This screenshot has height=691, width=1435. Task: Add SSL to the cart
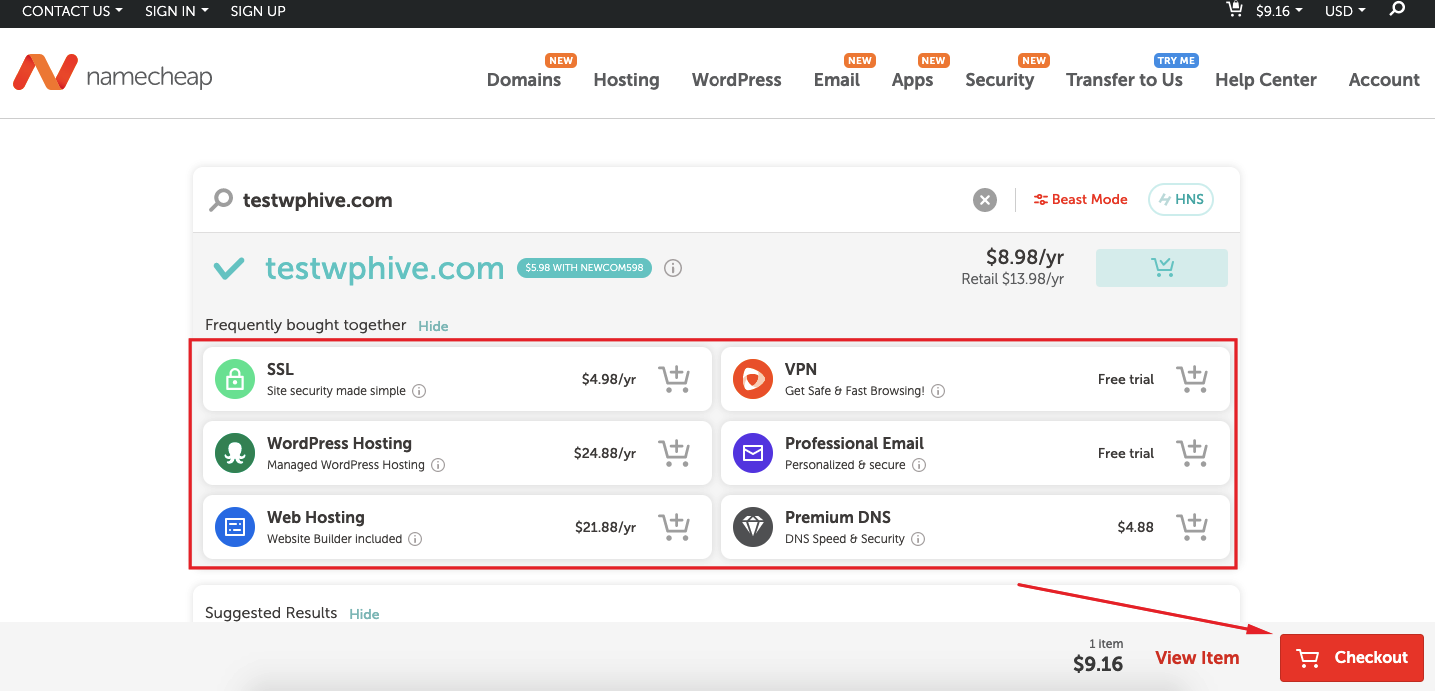[675, 379]
